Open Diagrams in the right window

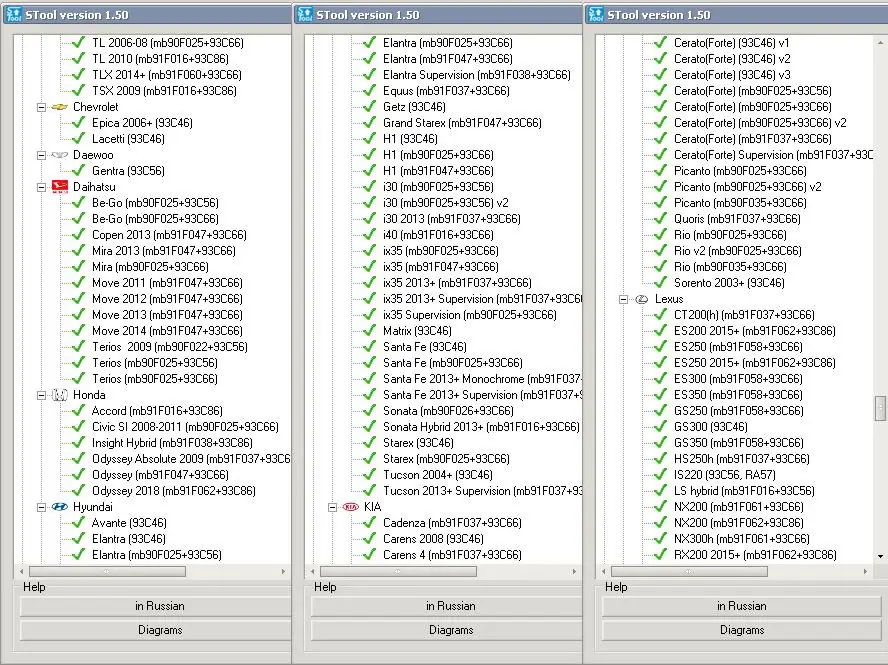coord(742,630)
